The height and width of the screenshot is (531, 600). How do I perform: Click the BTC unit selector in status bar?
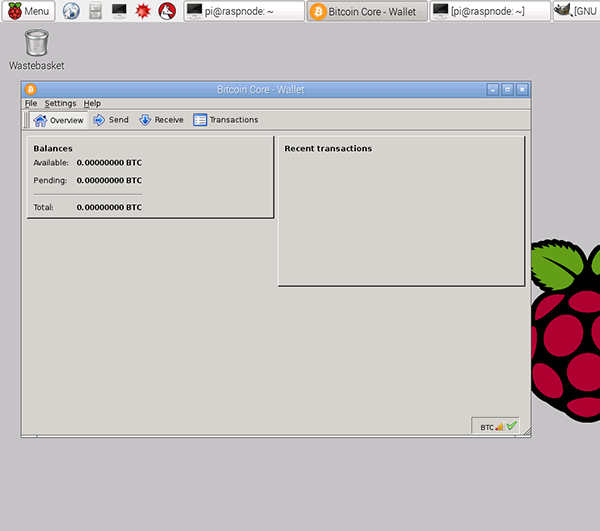tap(487, 427)
